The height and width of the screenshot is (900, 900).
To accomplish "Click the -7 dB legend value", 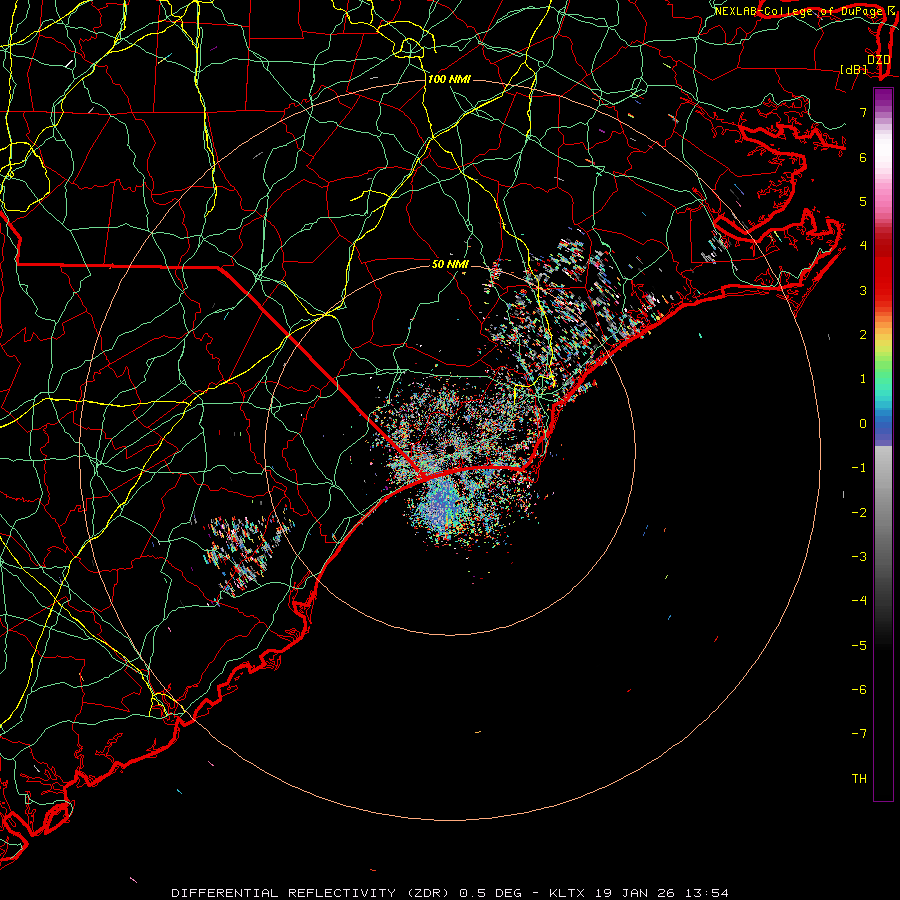I will (x=859, y=734).
